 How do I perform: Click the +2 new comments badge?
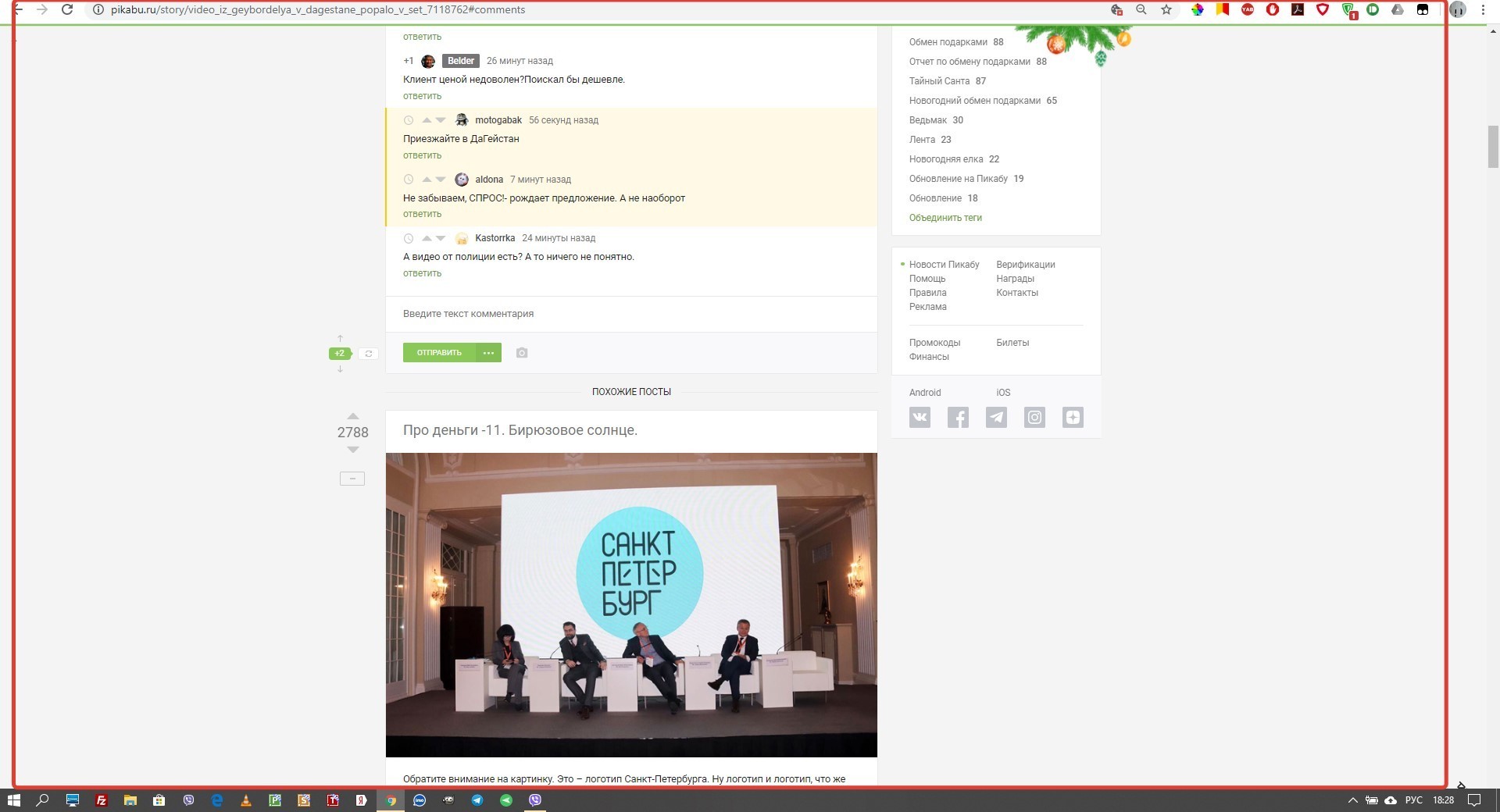[x=340, y=354]
